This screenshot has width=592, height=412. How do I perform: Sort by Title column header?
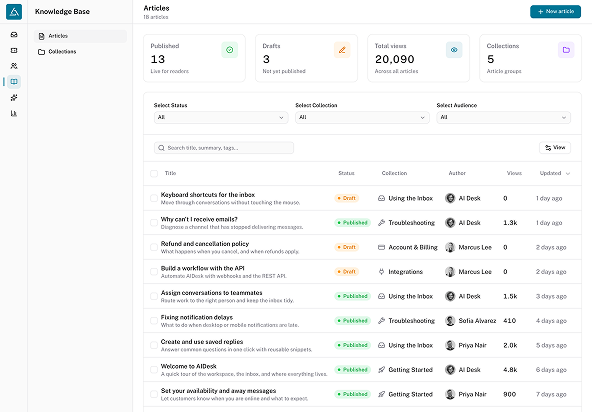tap(170, 173)
